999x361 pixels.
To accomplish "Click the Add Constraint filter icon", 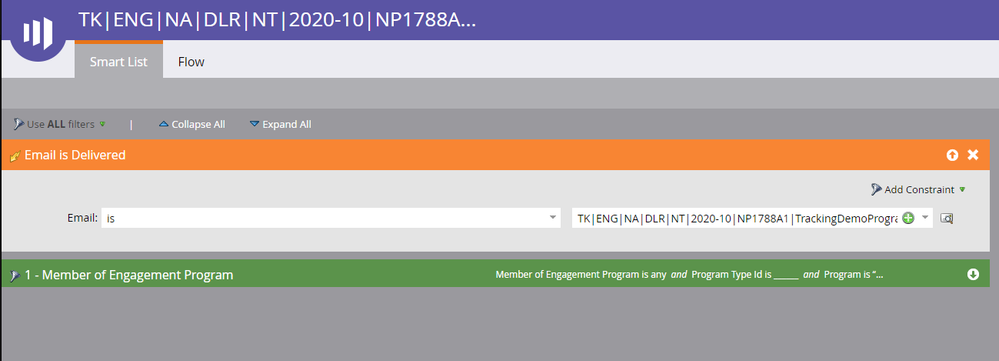I will (876, 190).
